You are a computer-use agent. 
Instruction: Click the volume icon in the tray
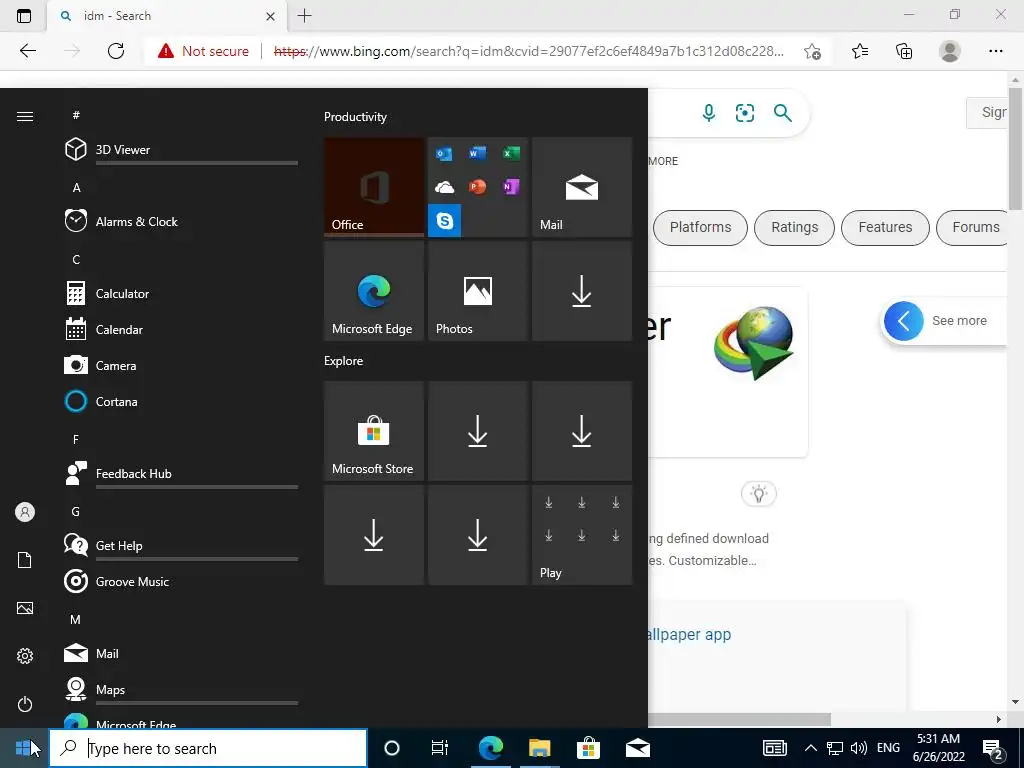(x=859, y=748)
